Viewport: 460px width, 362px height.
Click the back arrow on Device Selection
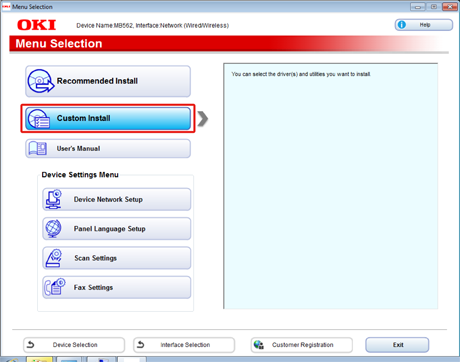(x=31, y=345)
